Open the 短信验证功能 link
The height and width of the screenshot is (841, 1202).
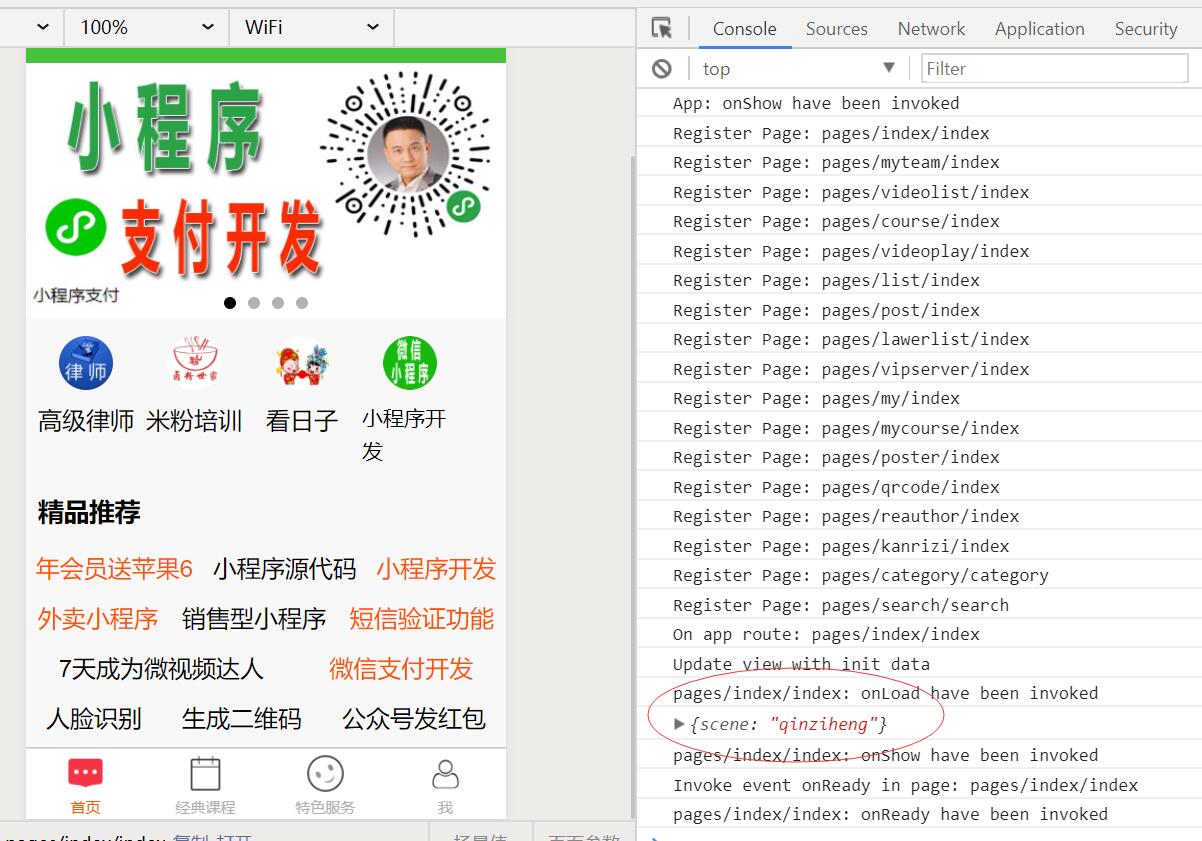(421, 620)
